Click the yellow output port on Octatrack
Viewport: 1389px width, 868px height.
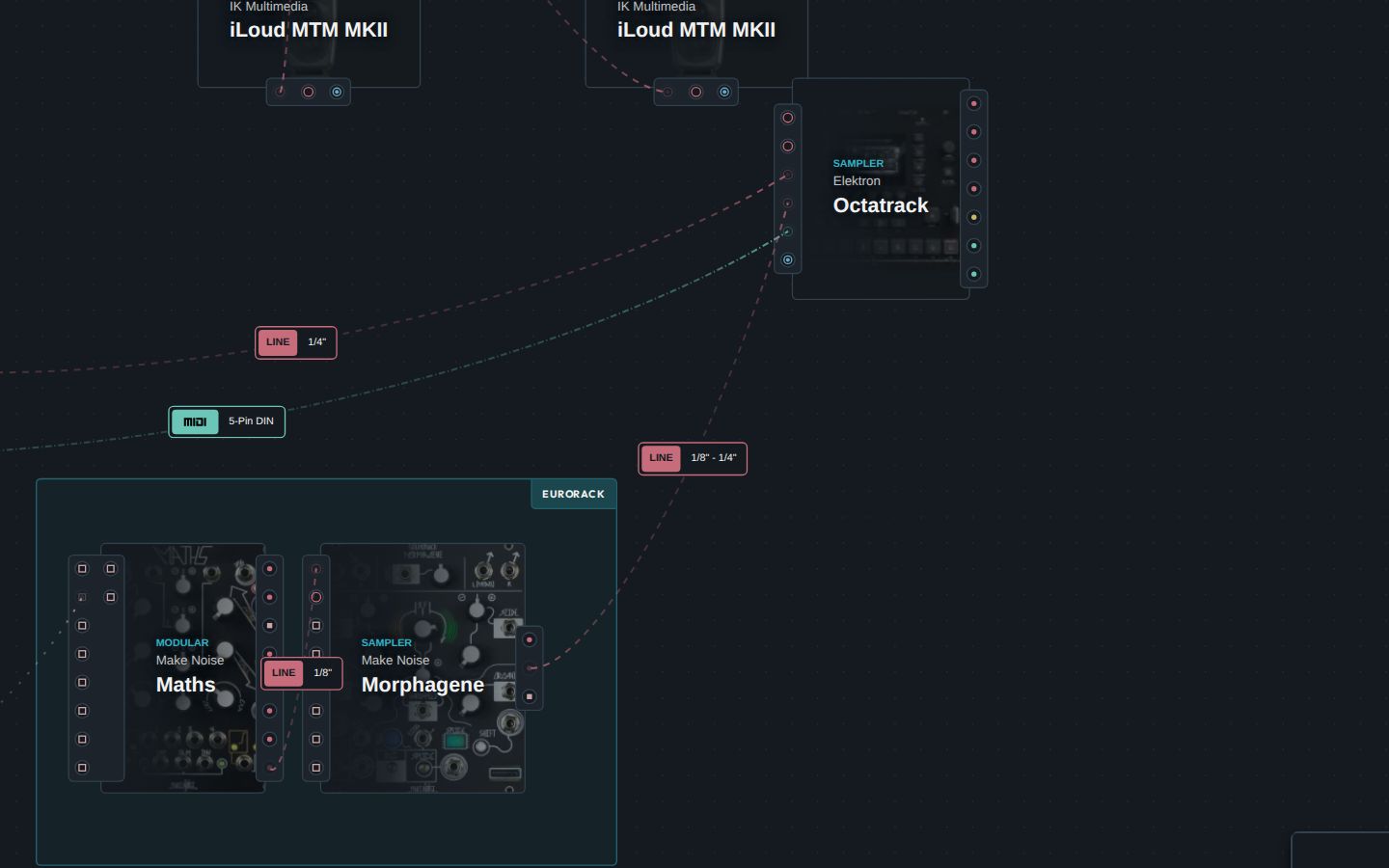[973, 217]
